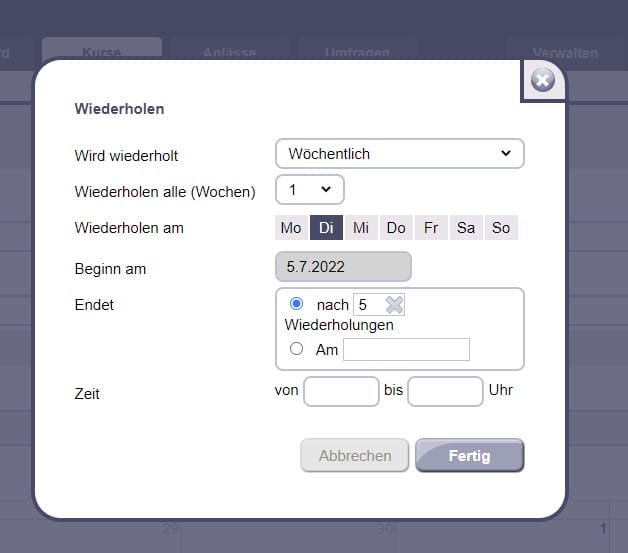Select the 'nach' repetitions radio button

click(296, 304)
